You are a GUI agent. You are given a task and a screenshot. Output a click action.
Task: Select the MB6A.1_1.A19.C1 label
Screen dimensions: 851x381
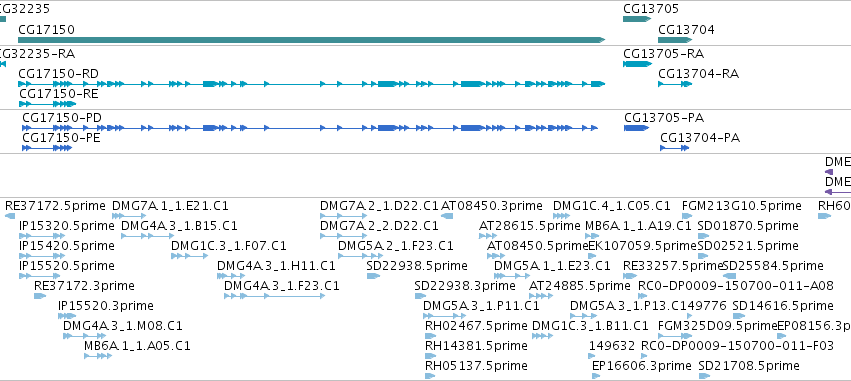(638, 225)
